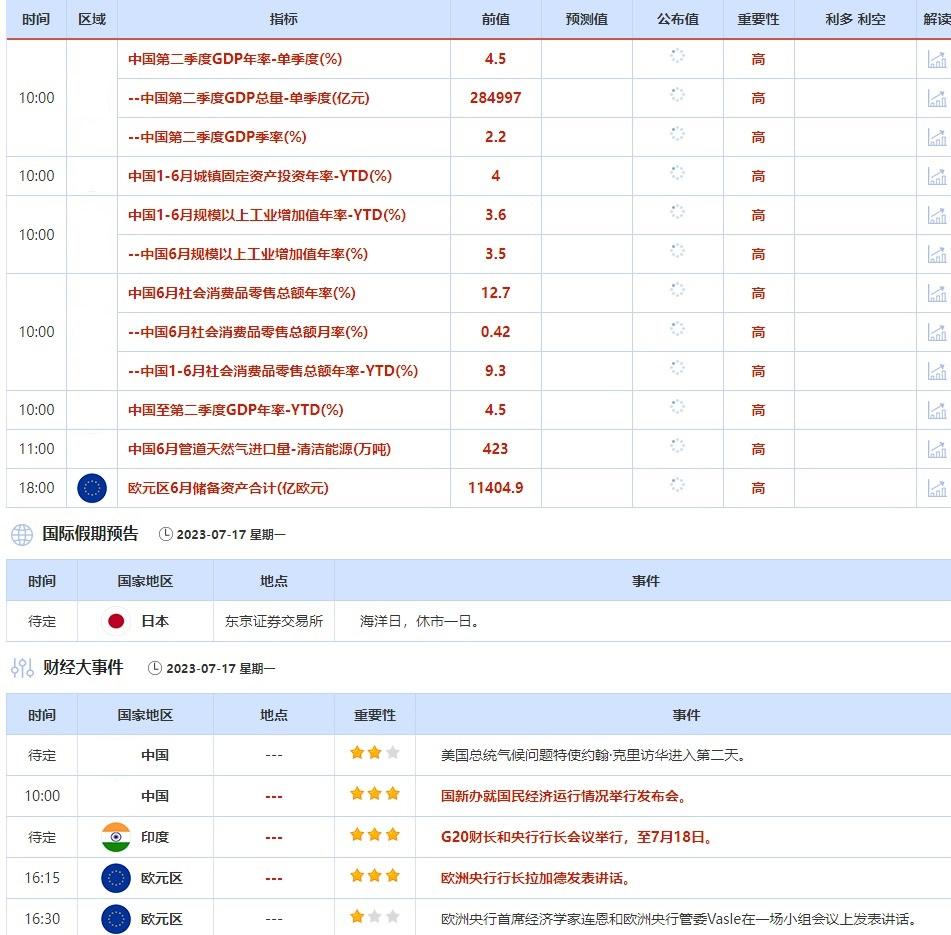Click 重要性 header in the events table

(x=373, y=714)
